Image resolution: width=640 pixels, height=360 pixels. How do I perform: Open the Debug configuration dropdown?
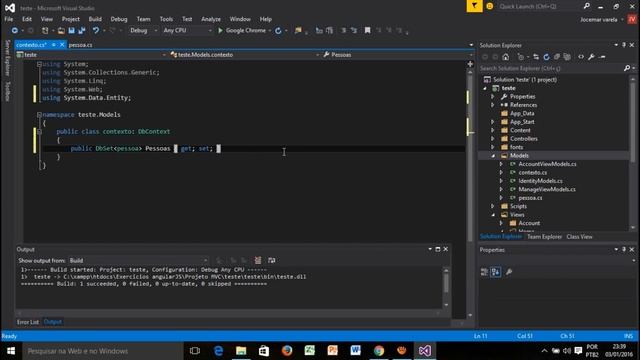point(143,31)
